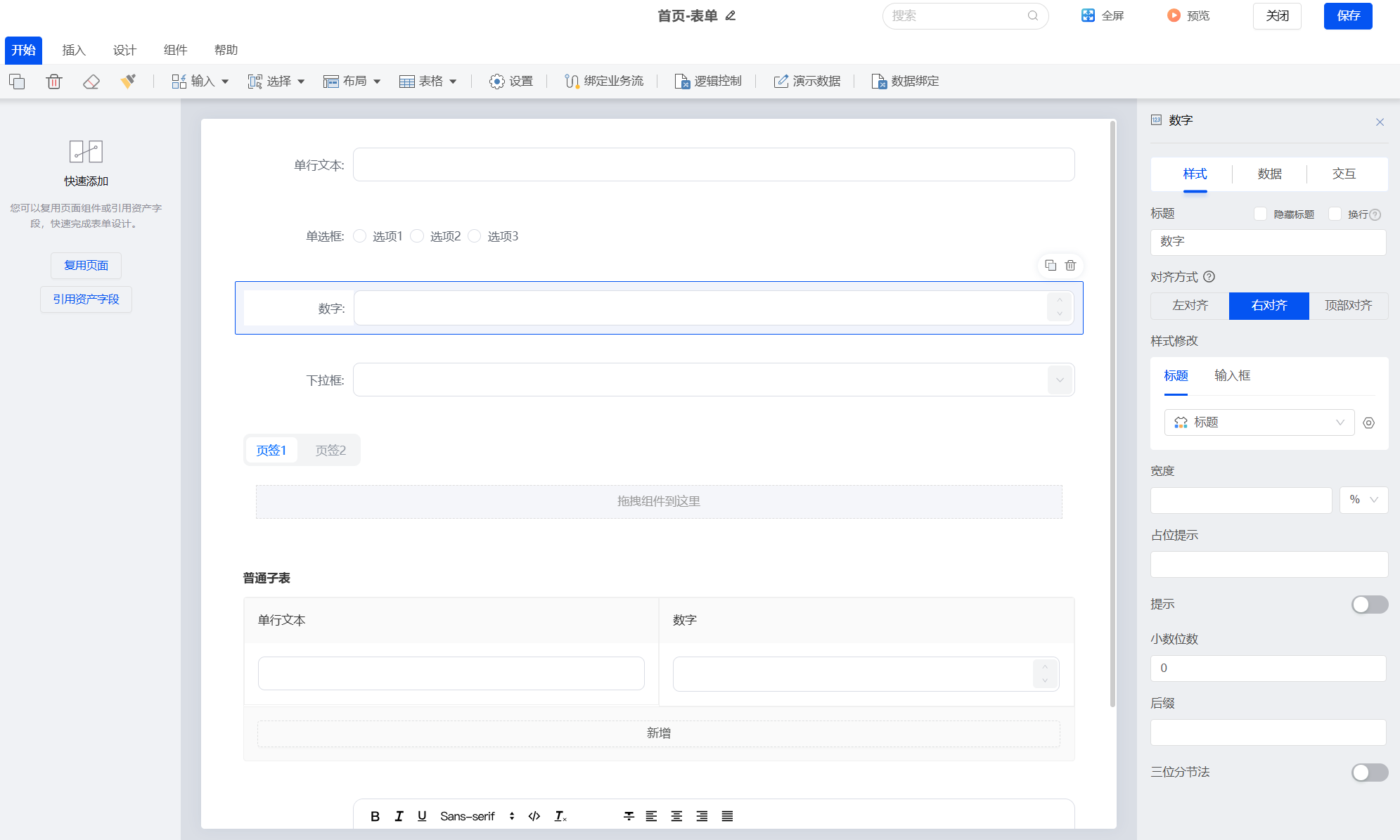This screenshot has width=1400, height=840.
Task: Enable the 提示 toggle switch
Action: click(x=1369, y=605)
